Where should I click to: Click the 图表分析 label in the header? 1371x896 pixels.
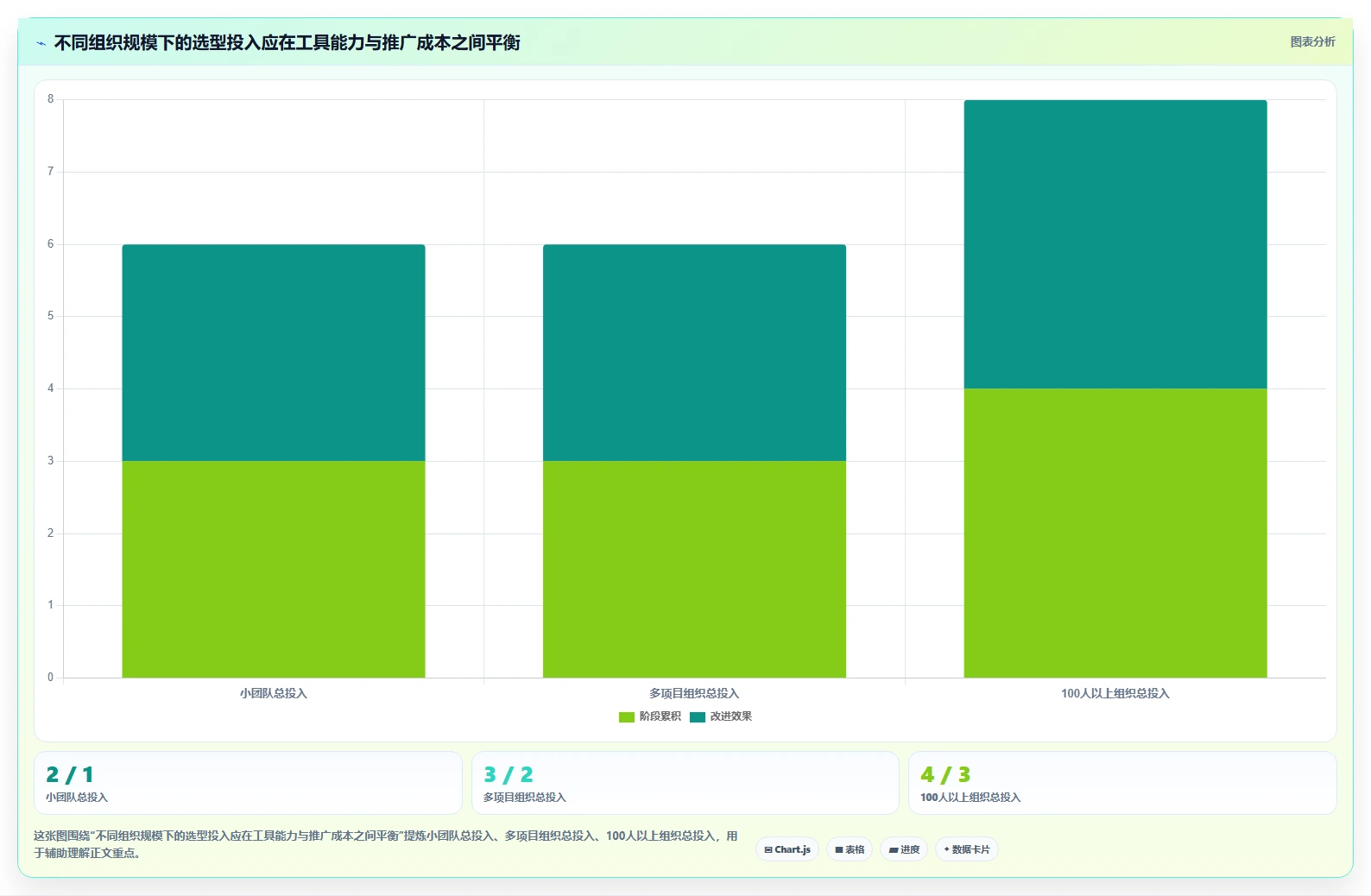(1312, 41)
